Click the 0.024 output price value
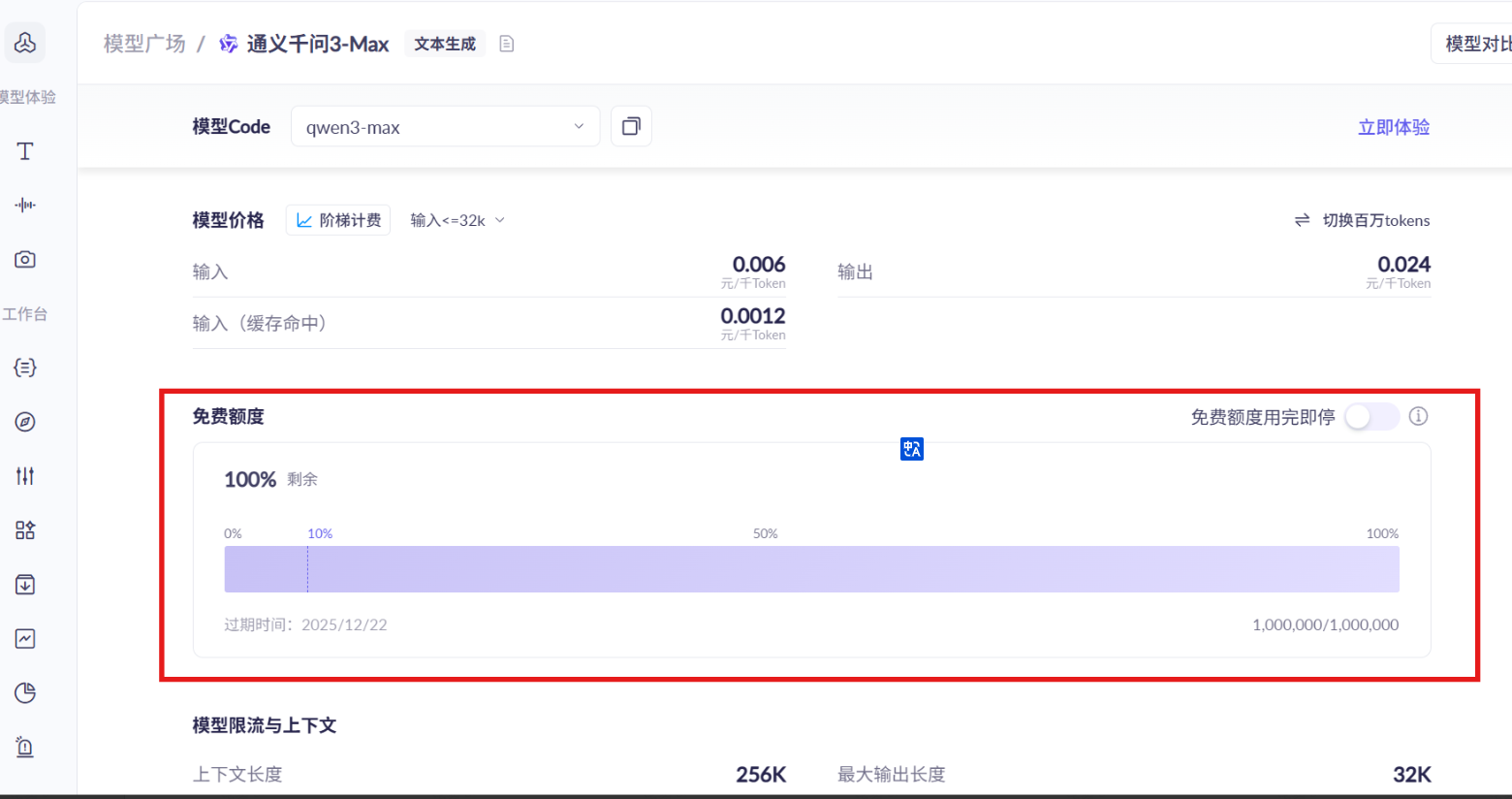Screen dimensions: 1512x799 point(1403,264)
